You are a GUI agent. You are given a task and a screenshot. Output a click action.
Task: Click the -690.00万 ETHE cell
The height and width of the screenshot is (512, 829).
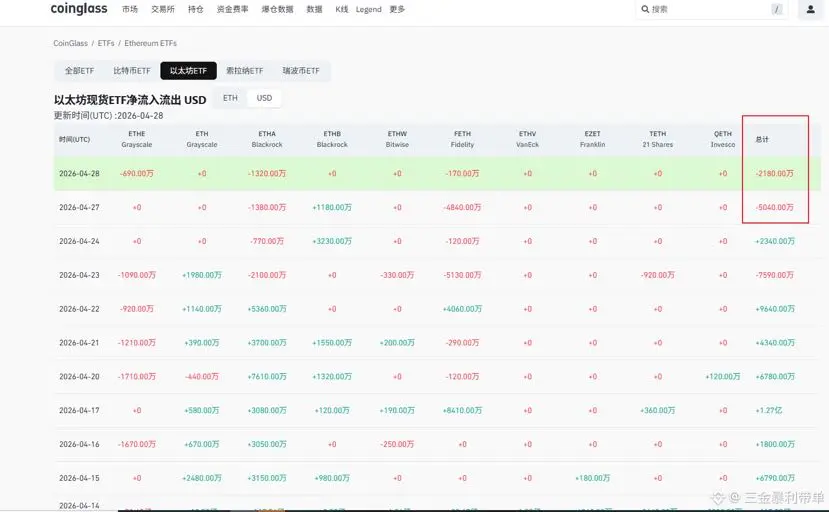pos(137,173)
